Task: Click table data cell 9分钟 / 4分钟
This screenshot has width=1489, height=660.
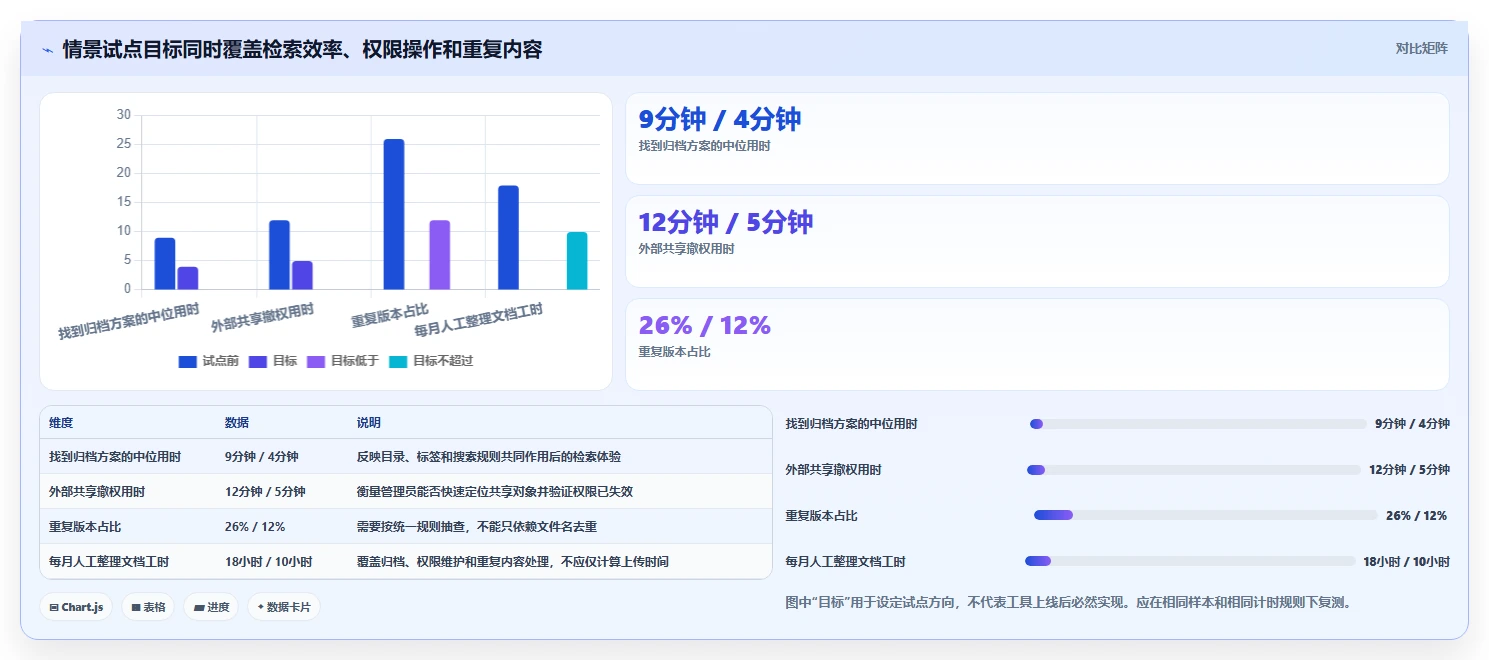Action: (x=261, y=457)
